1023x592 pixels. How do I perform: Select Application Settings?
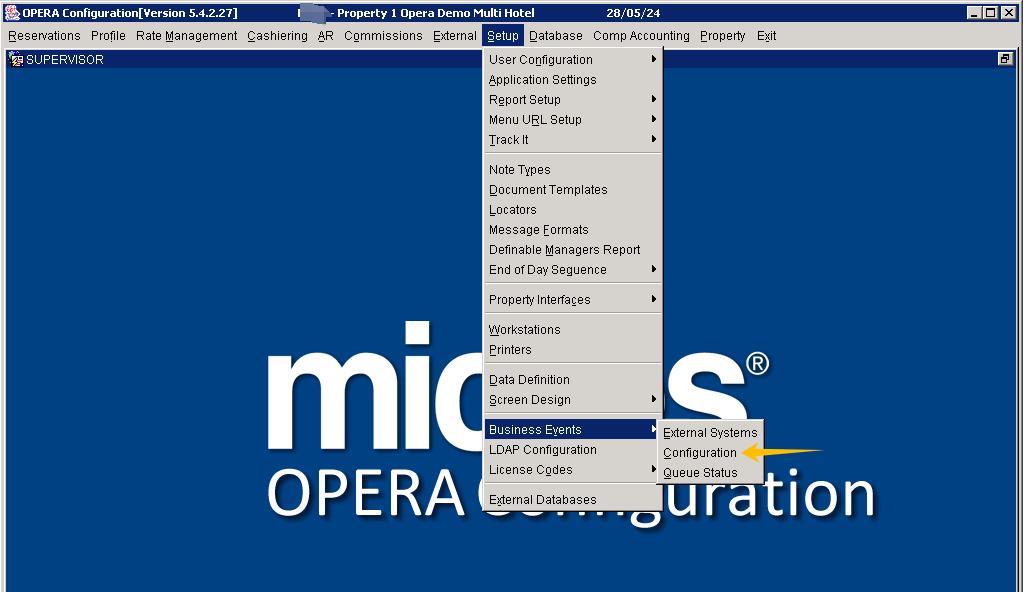coord(573,80)
